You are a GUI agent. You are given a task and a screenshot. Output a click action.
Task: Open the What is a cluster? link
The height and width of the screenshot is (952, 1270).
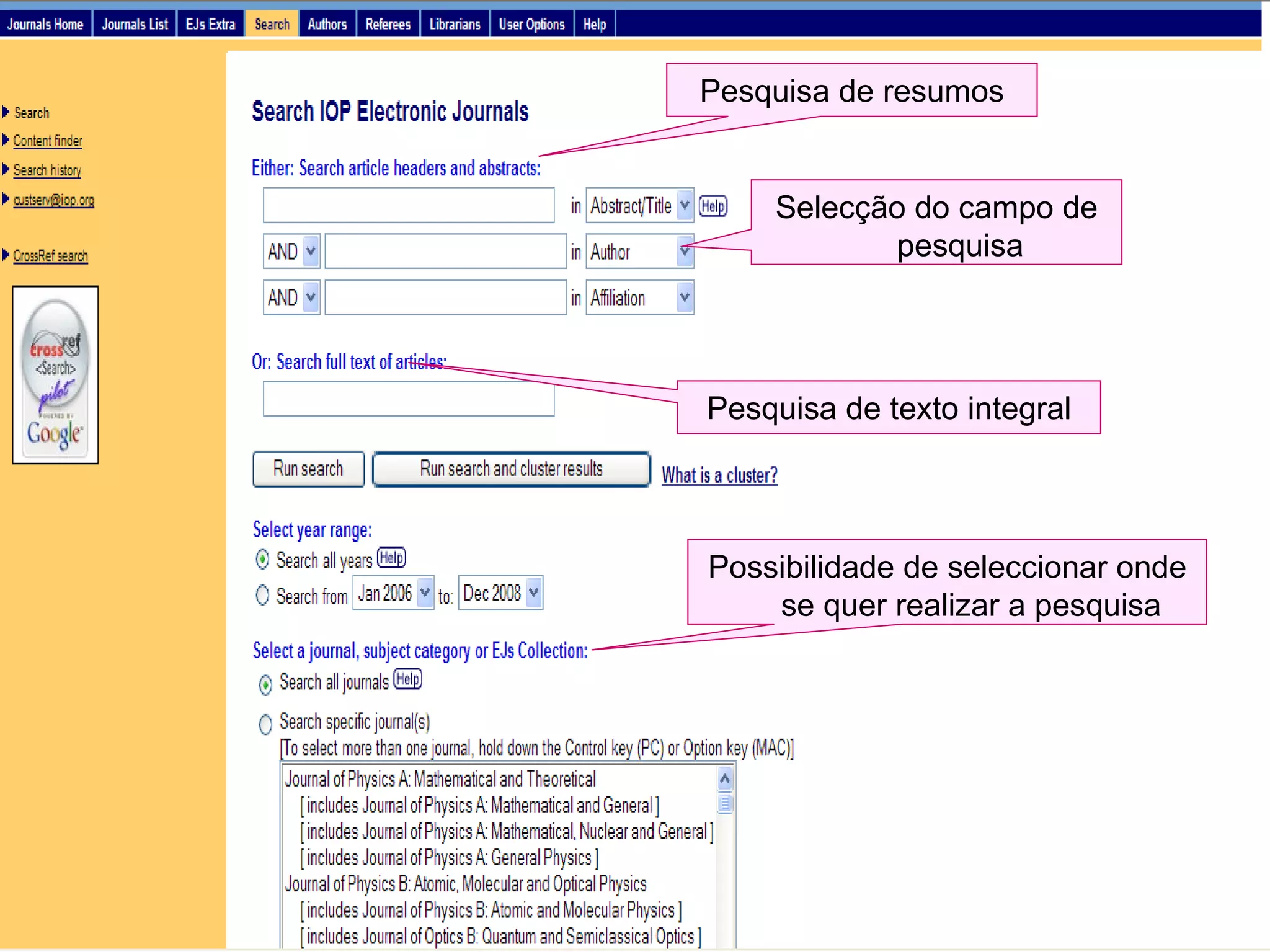click(719, 475)
